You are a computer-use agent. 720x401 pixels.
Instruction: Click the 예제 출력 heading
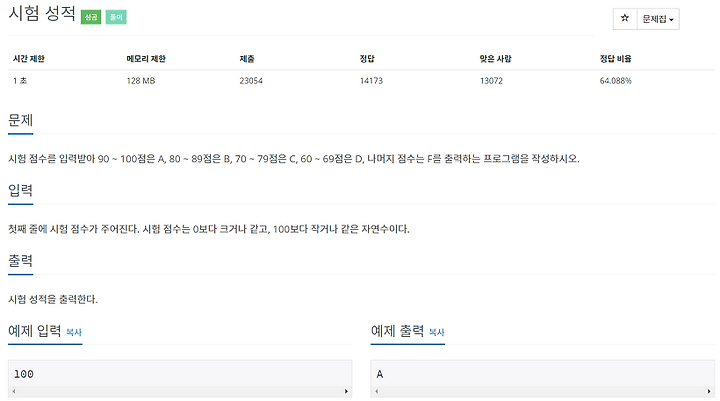398,331
